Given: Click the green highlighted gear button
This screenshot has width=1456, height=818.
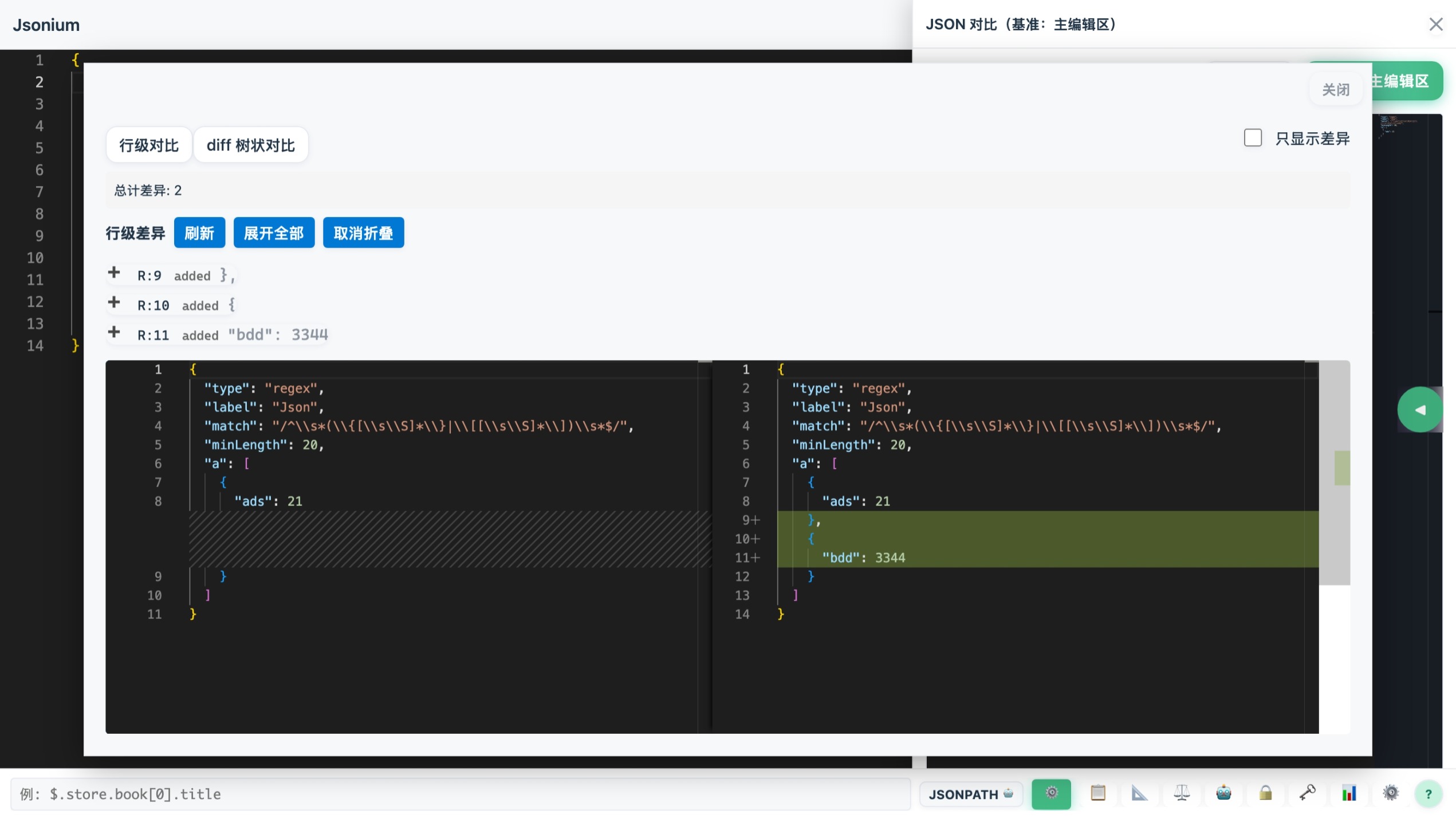Looking at the screenshot, I should point(1050,793).
